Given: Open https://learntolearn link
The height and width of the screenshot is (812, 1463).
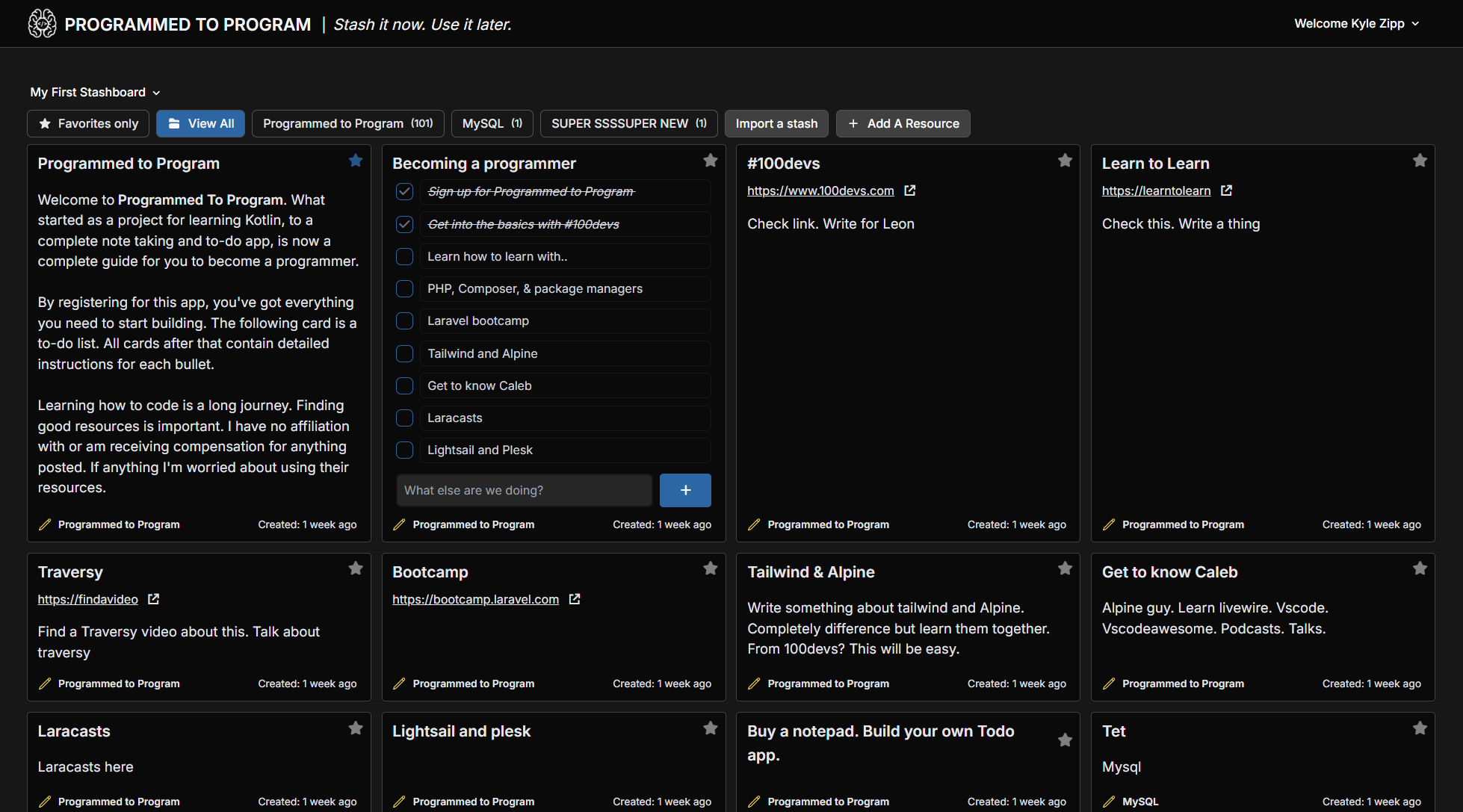Looking at the screenshot, I should (1156, 190).
